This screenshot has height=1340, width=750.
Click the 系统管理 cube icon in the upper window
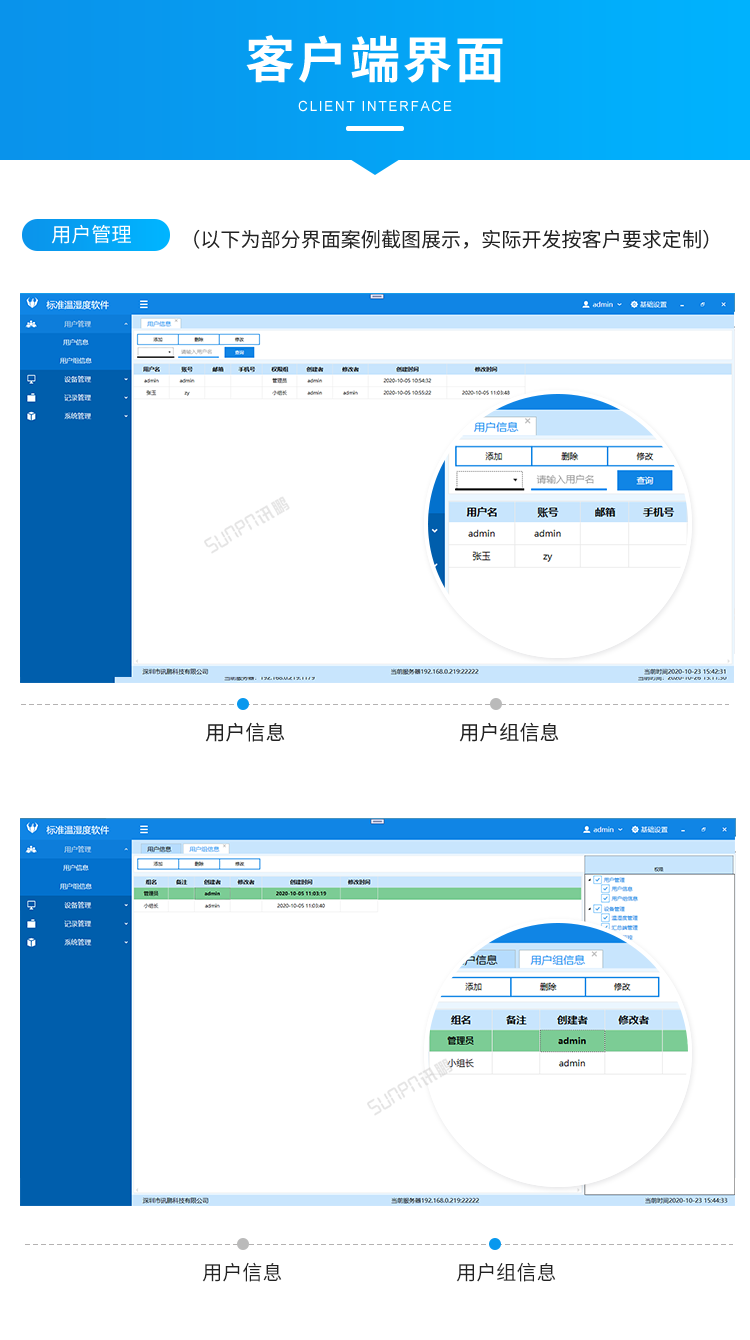[32, 416]
